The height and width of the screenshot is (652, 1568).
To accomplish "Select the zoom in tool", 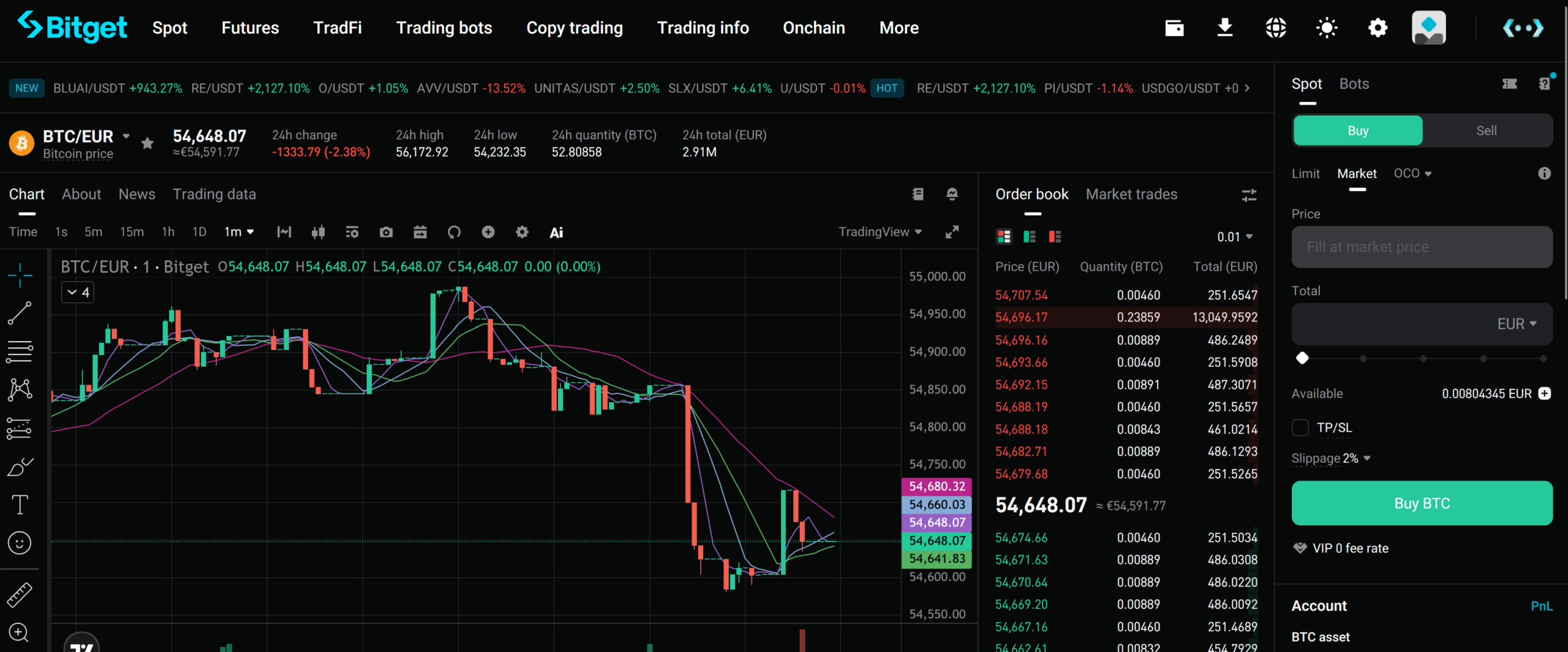I will pyautogui.click(x=20, y=632).
